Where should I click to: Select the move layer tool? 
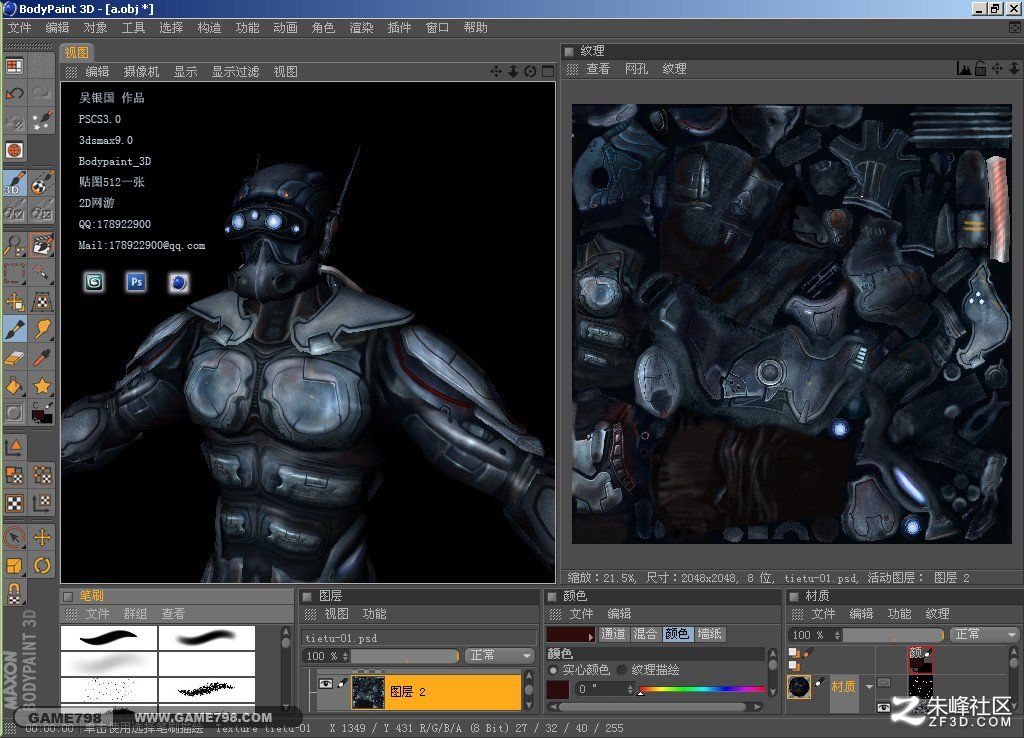coord(14,302)
